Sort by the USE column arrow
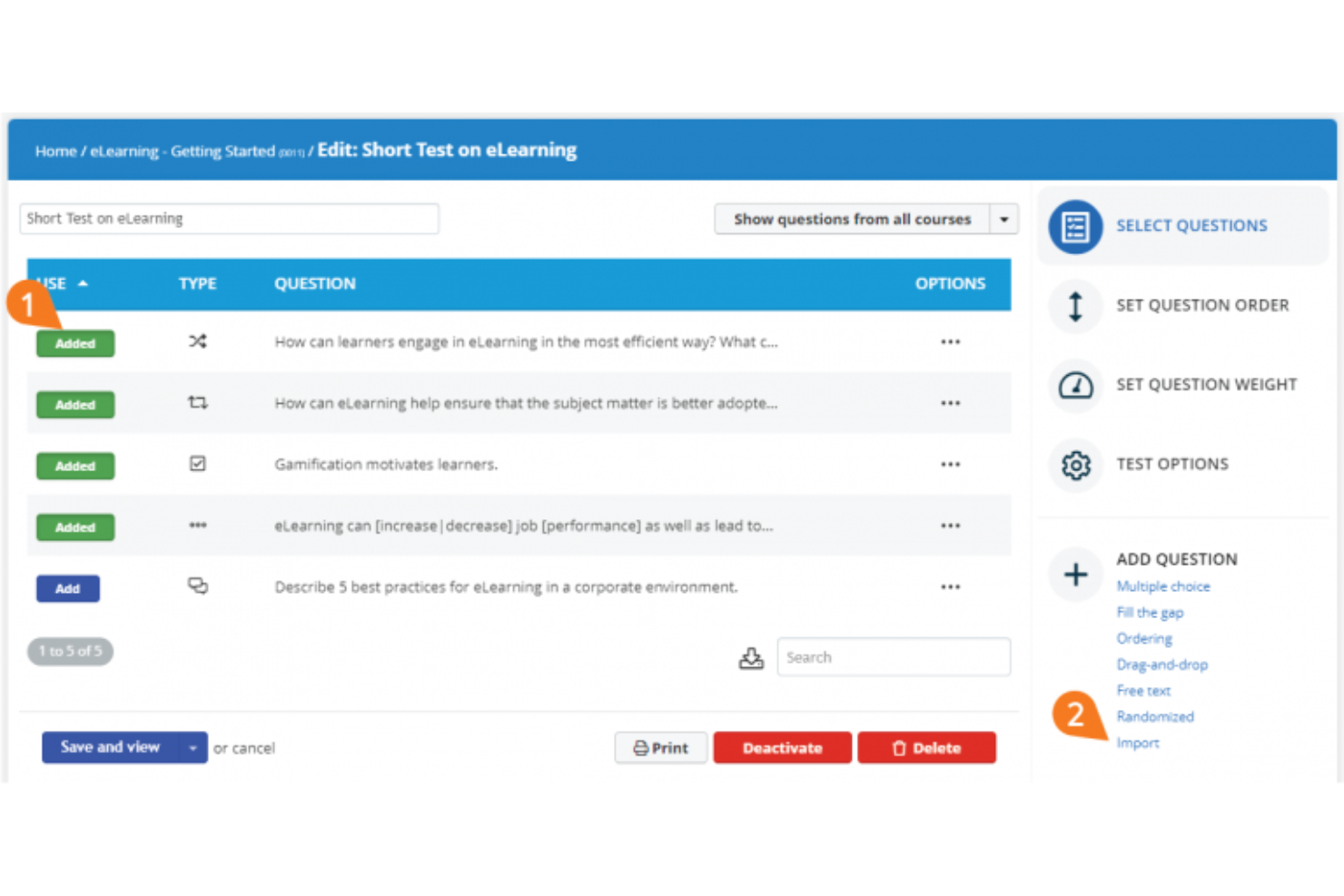Viewport: 1344px width, 896px height. point(84,282)
